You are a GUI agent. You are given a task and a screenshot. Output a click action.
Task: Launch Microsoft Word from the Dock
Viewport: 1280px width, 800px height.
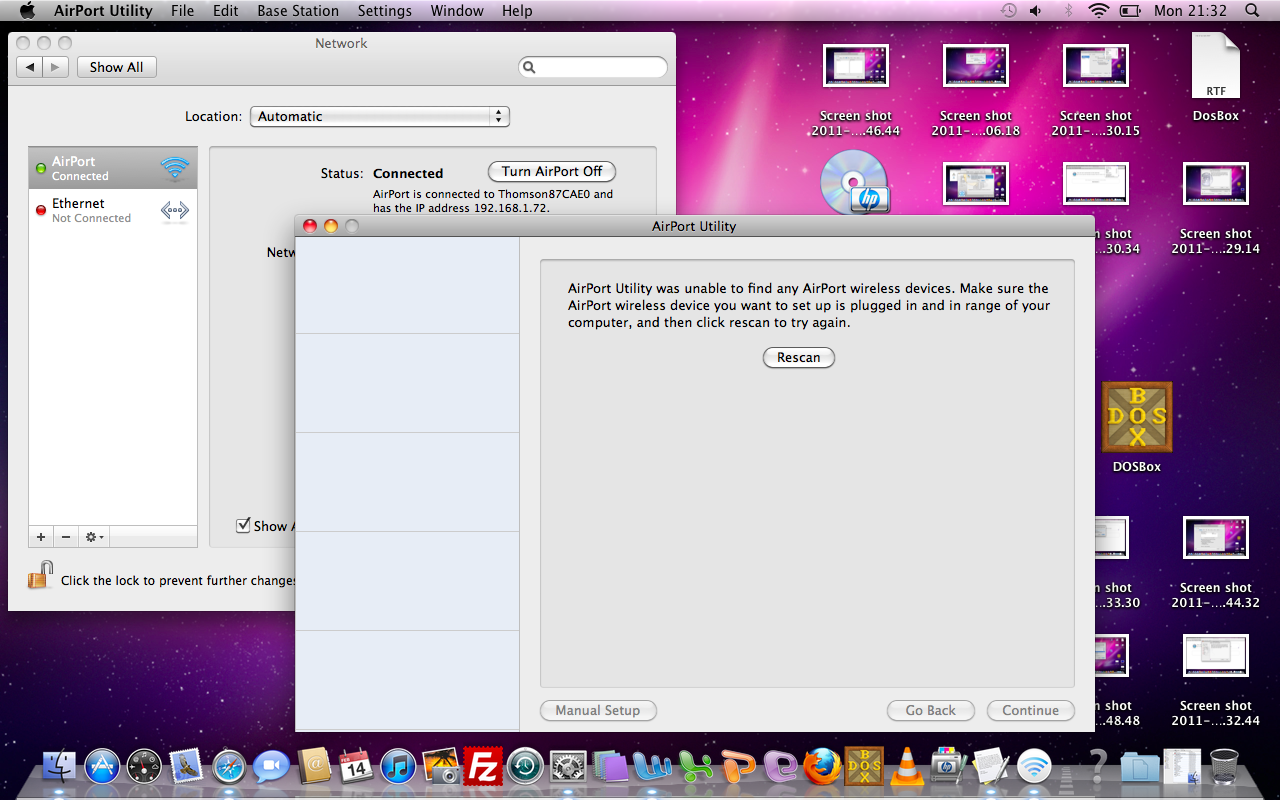(x=652, y=767)
